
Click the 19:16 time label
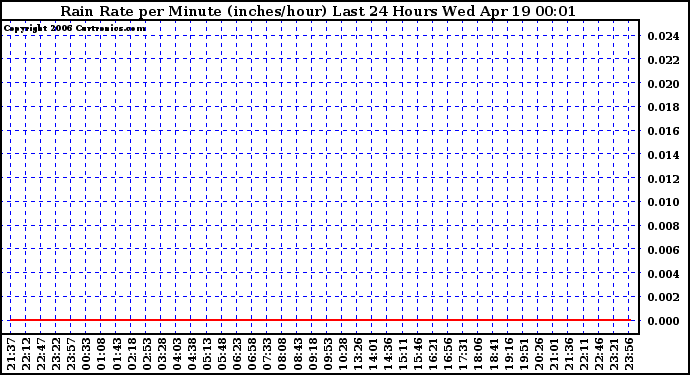pos(508,354)
